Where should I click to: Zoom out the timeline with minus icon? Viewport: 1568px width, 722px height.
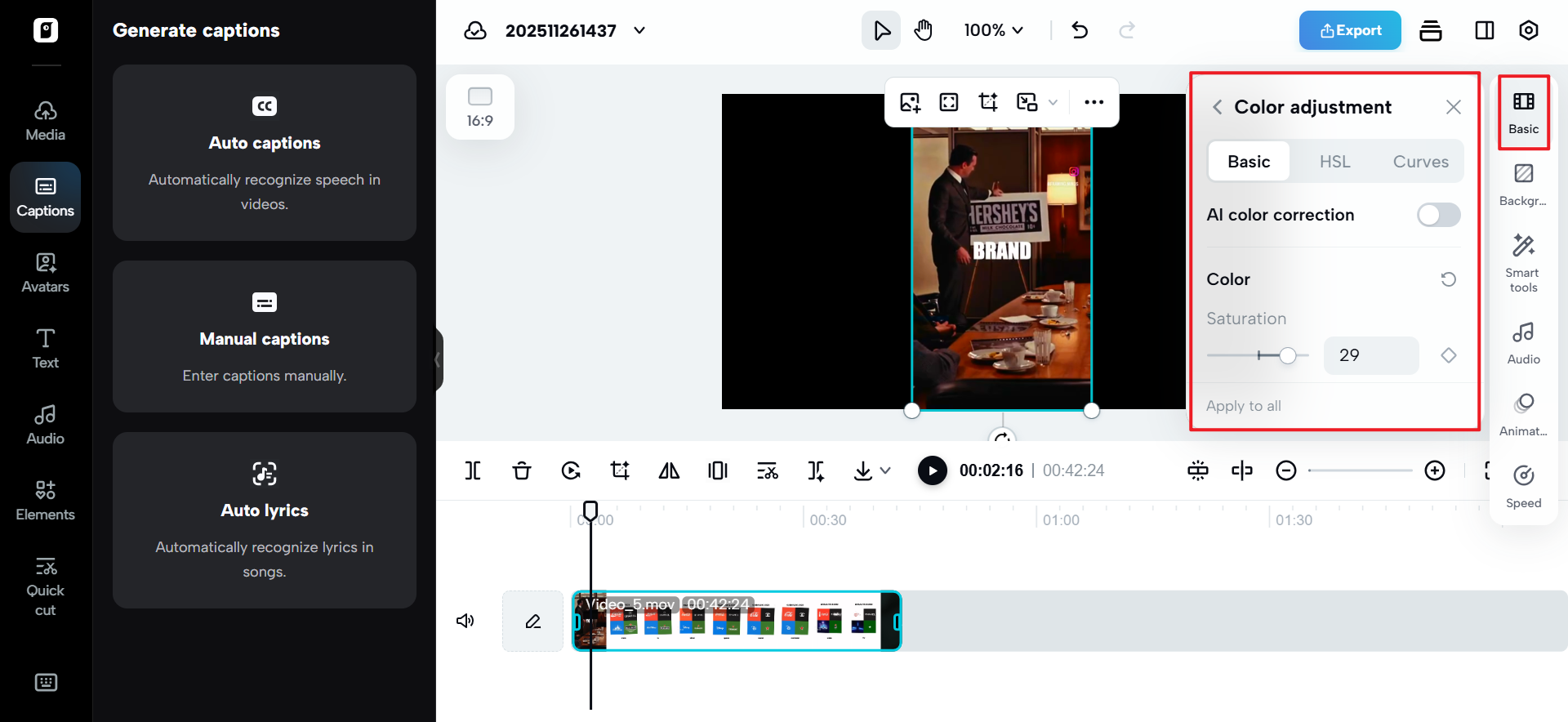click(1286, 470)
